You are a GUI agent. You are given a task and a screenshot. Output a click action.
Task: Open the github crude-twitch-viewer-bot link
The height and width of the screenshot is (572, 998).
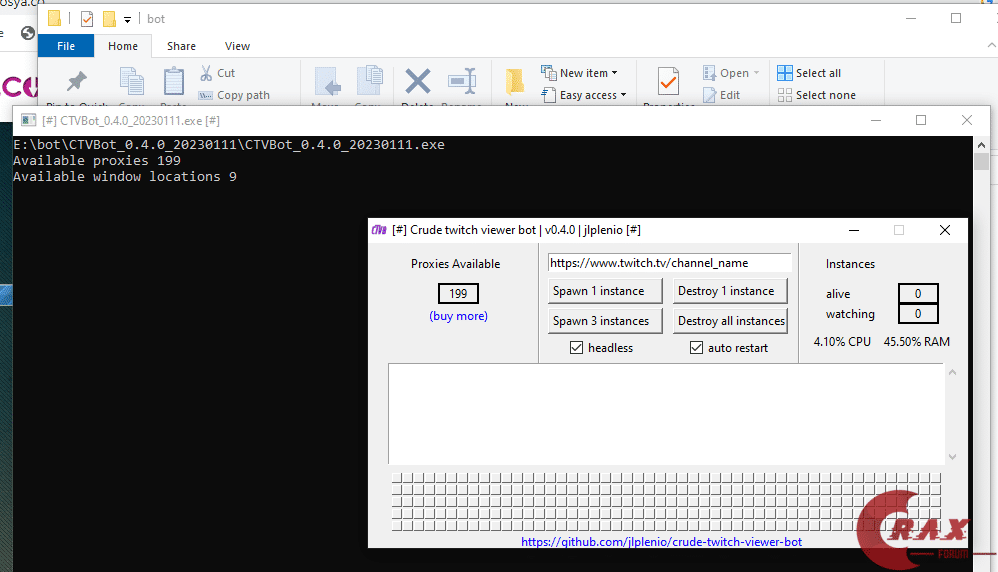coord(661,541)
